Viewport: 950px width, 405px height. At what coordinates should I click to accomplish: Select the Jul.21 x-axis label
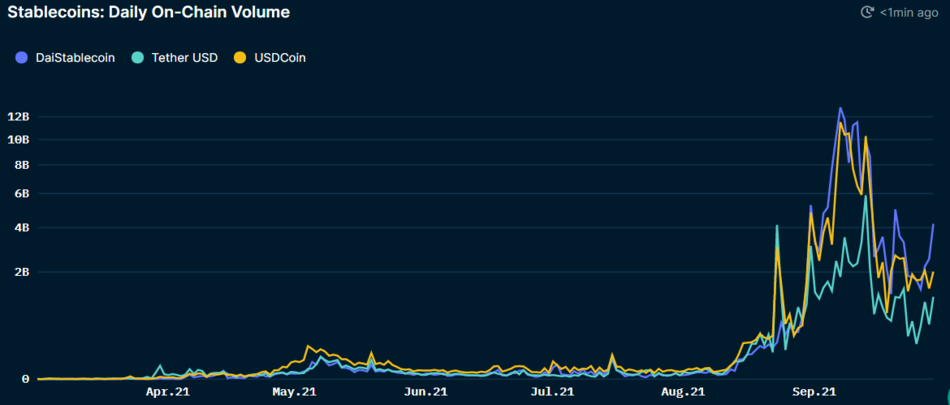(x=553, y=392)
